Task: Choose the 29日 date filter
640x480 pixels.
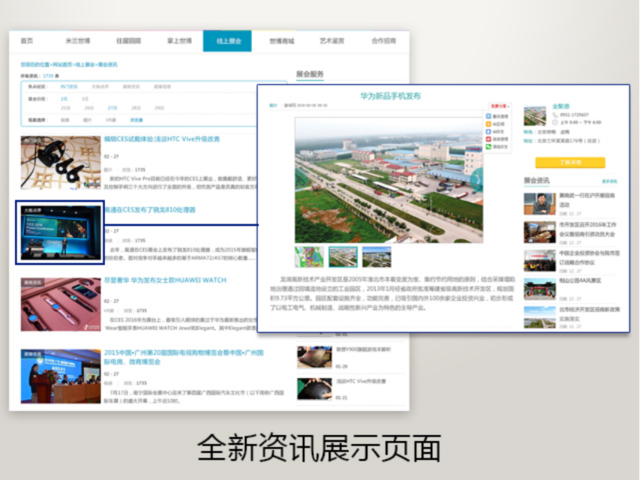Action: [x=159, y=108]
